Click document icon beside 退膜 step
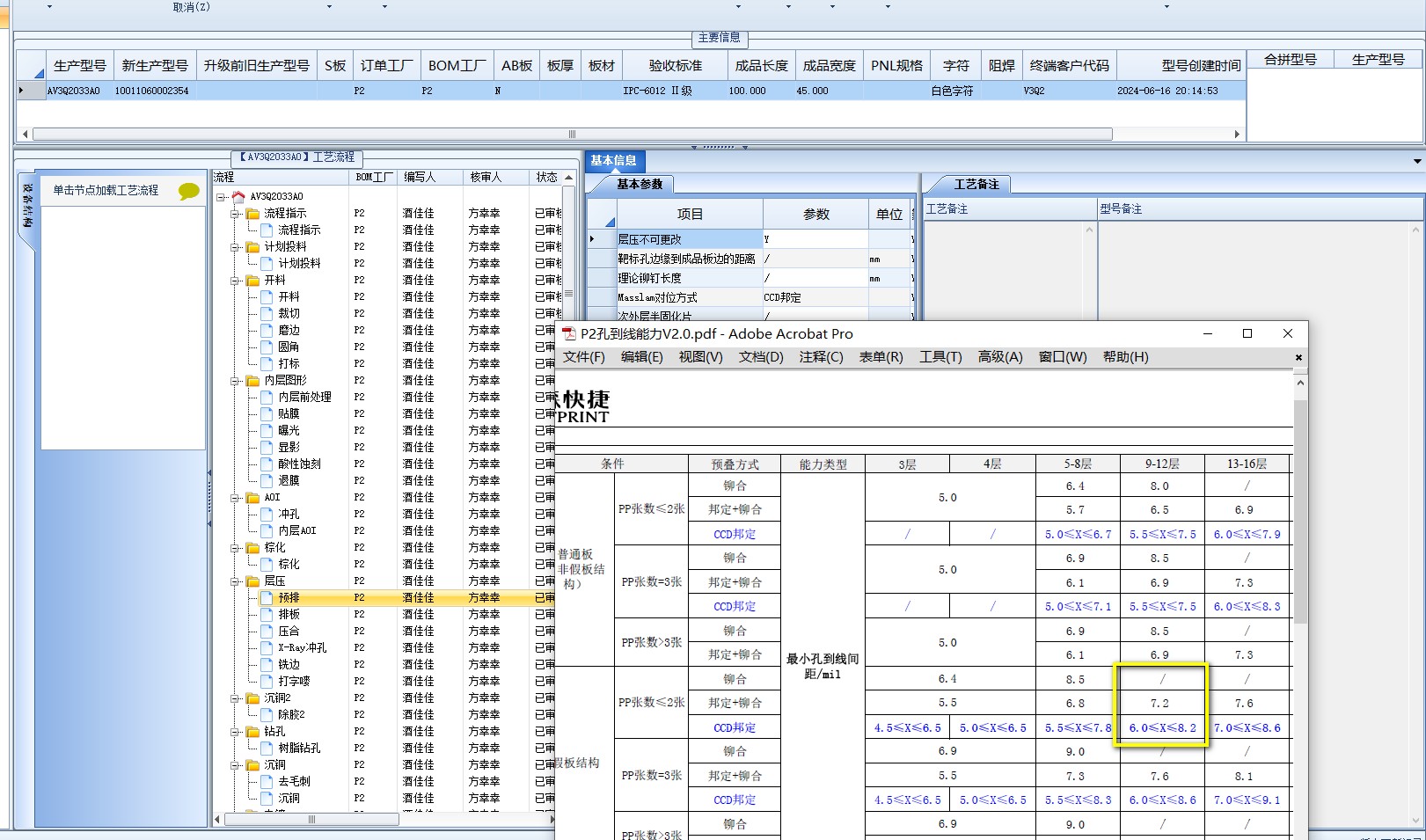Screen dimensions: 1426x840 [267, 481]
